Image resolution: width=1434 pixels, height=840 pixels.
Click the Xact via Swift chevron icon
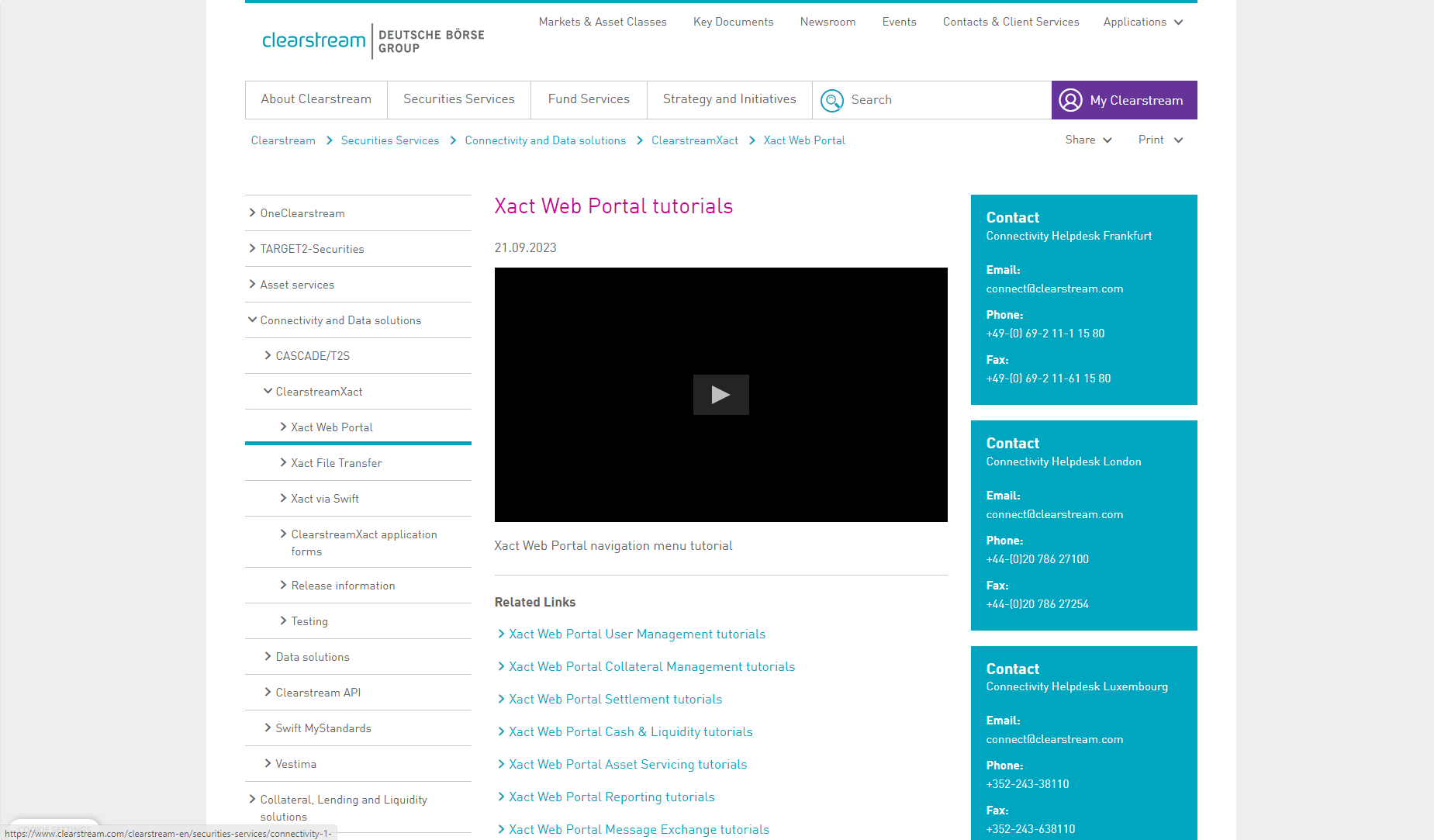tap(283, 498)
